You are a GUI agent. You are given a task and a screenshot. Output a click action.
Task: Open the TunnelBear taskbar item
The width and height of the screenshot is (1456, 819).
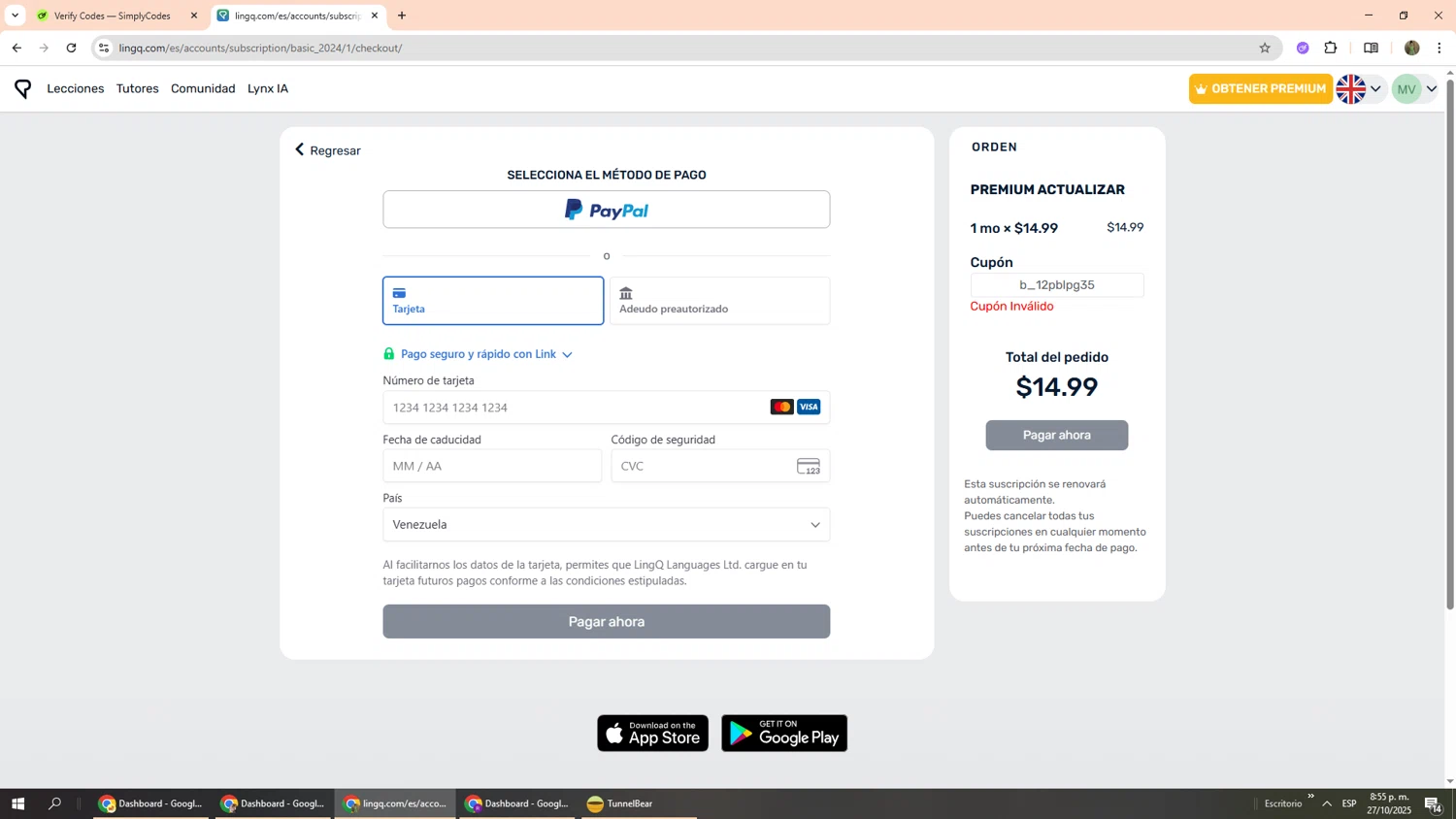click(639, 803)
